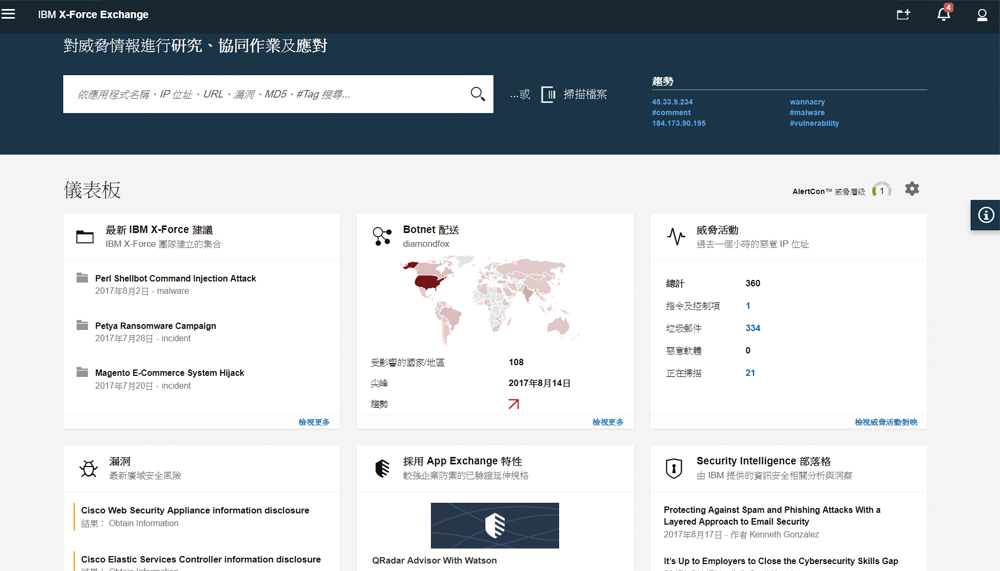The width and height of the screenshot is (1000, 571).
Task: Click the red botnet trend arrow
Action: tap(513, 404)
